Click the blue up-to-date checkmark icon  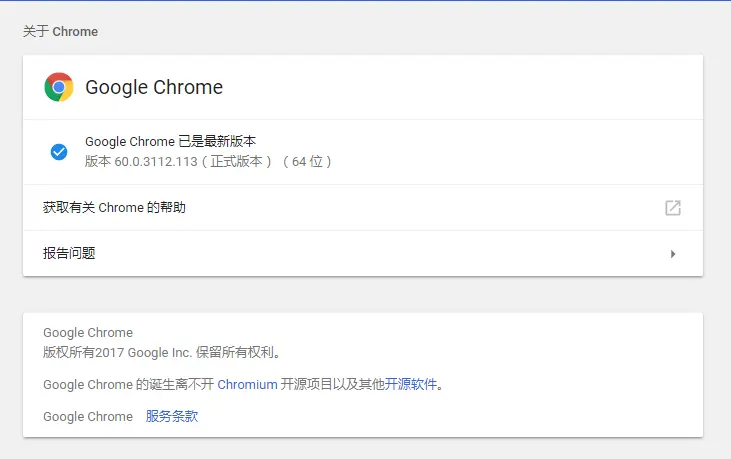pos(59,151)
